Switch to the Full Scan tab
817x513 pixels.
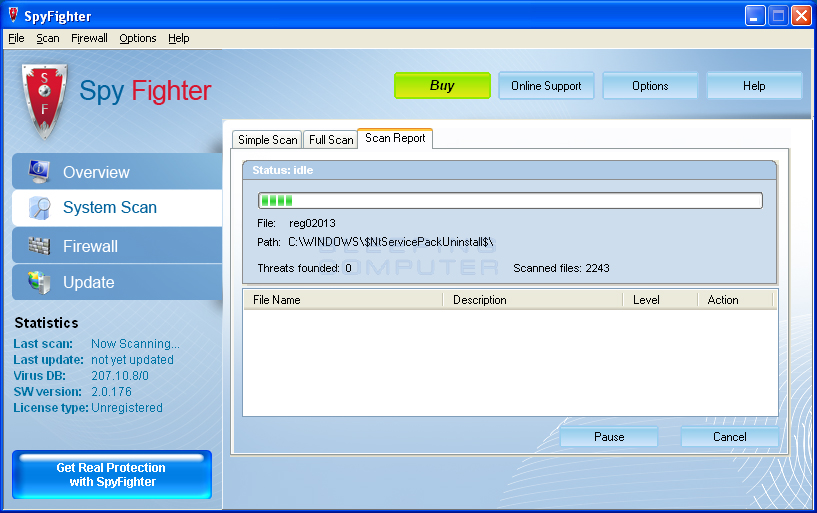tap(330, 140)
